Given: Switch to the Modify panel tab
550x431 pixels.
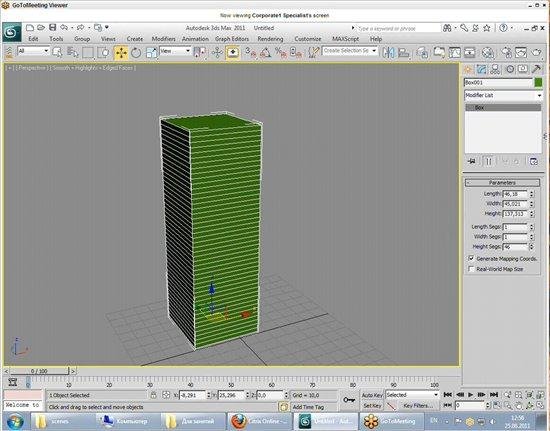Looking at the screenshot, I should [481, 69].
